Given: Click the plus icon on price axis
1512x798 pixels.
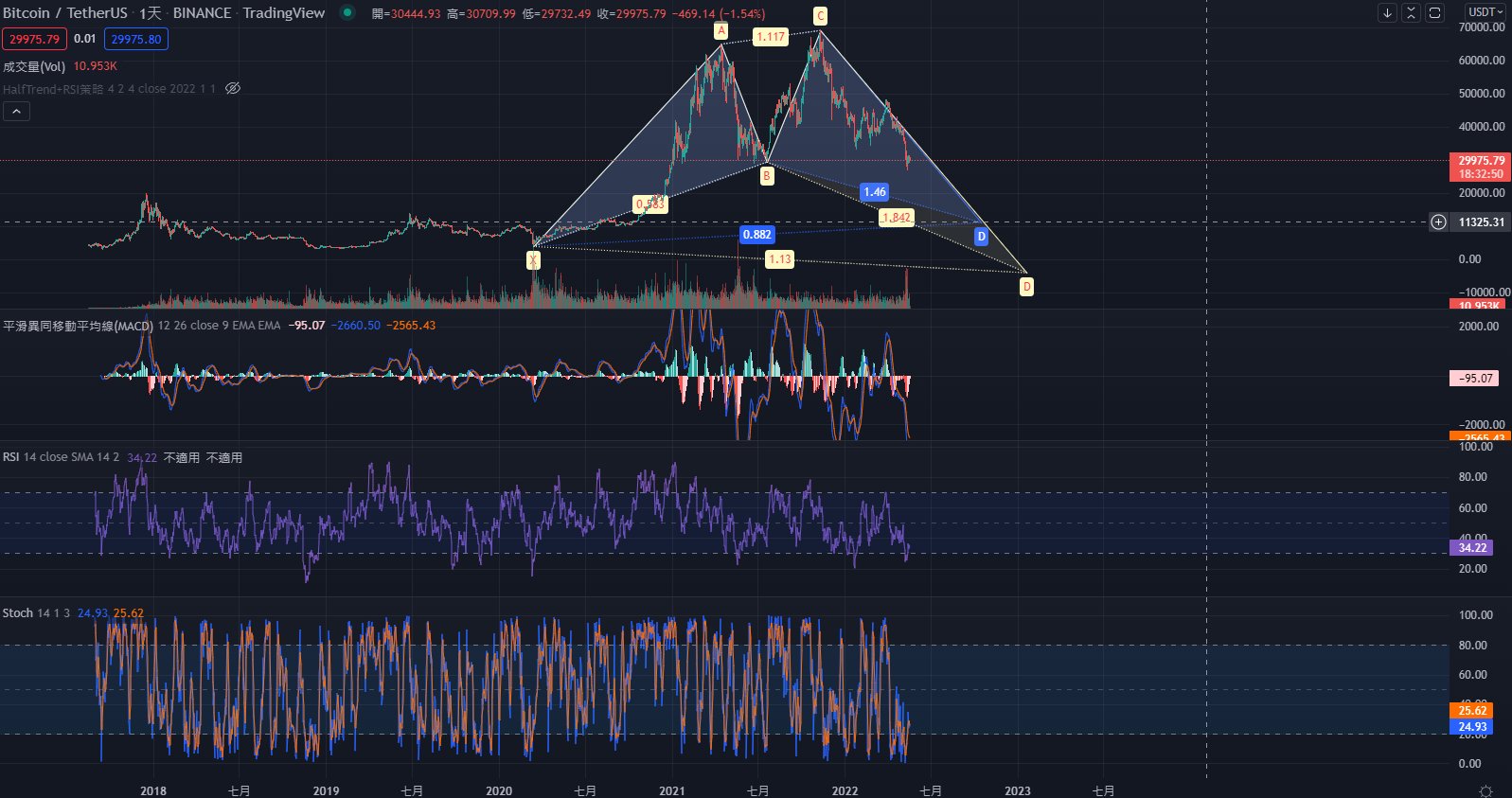Looking at the screenshot, I should tap(1438, 222).
